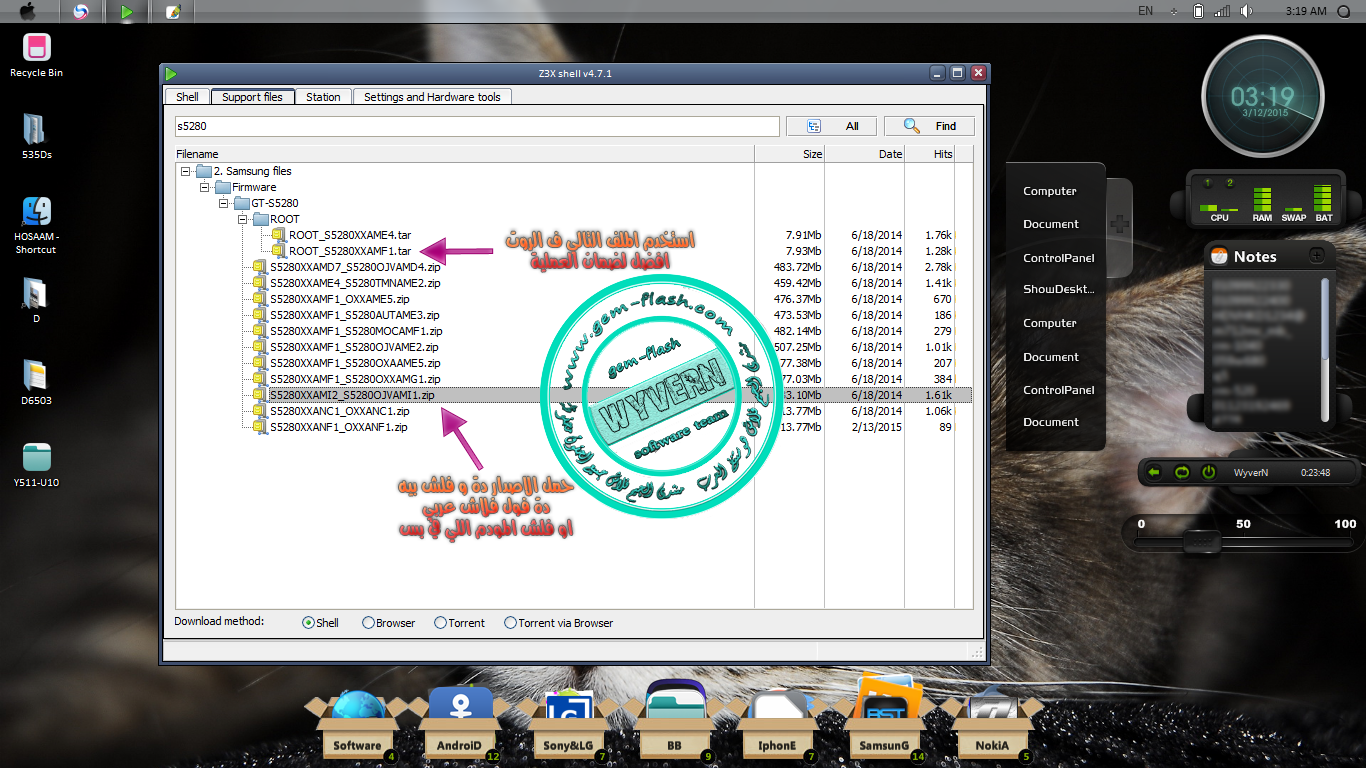The height and width of the screenshot is (768, 1366).
Task: Select S5280XXANF1_OXXANF1.zip file
Action: pyautogui.click(x=339, y=427)
